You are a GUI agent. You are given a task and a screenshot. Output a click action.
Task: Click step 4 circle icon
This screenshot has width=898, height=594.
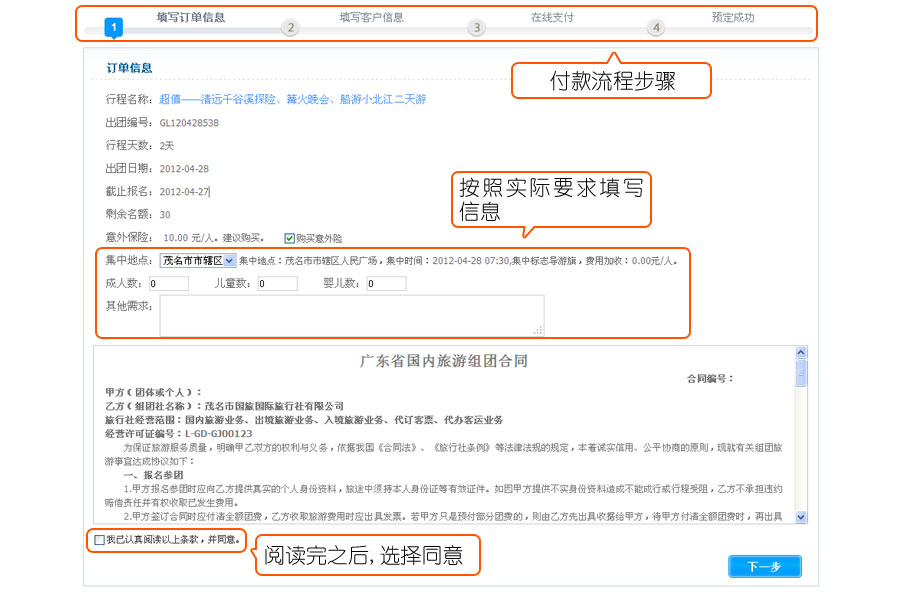656,28
